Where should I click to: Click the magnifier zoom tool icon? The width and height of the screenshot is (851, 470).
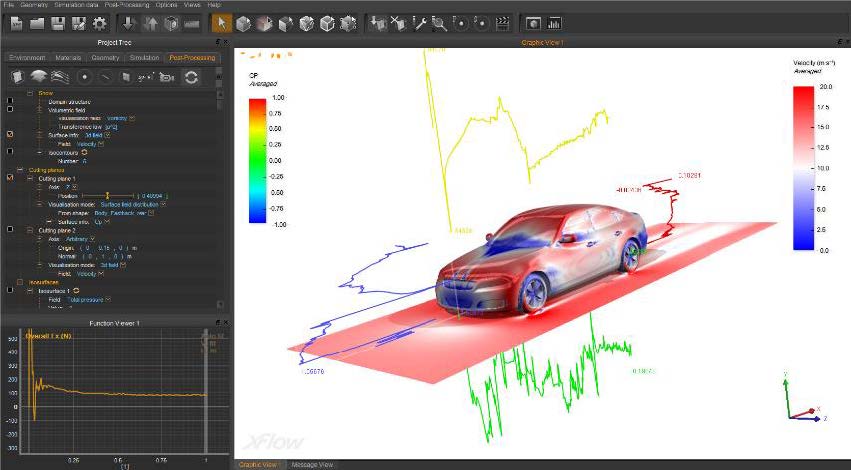click(x=439, y=22)
